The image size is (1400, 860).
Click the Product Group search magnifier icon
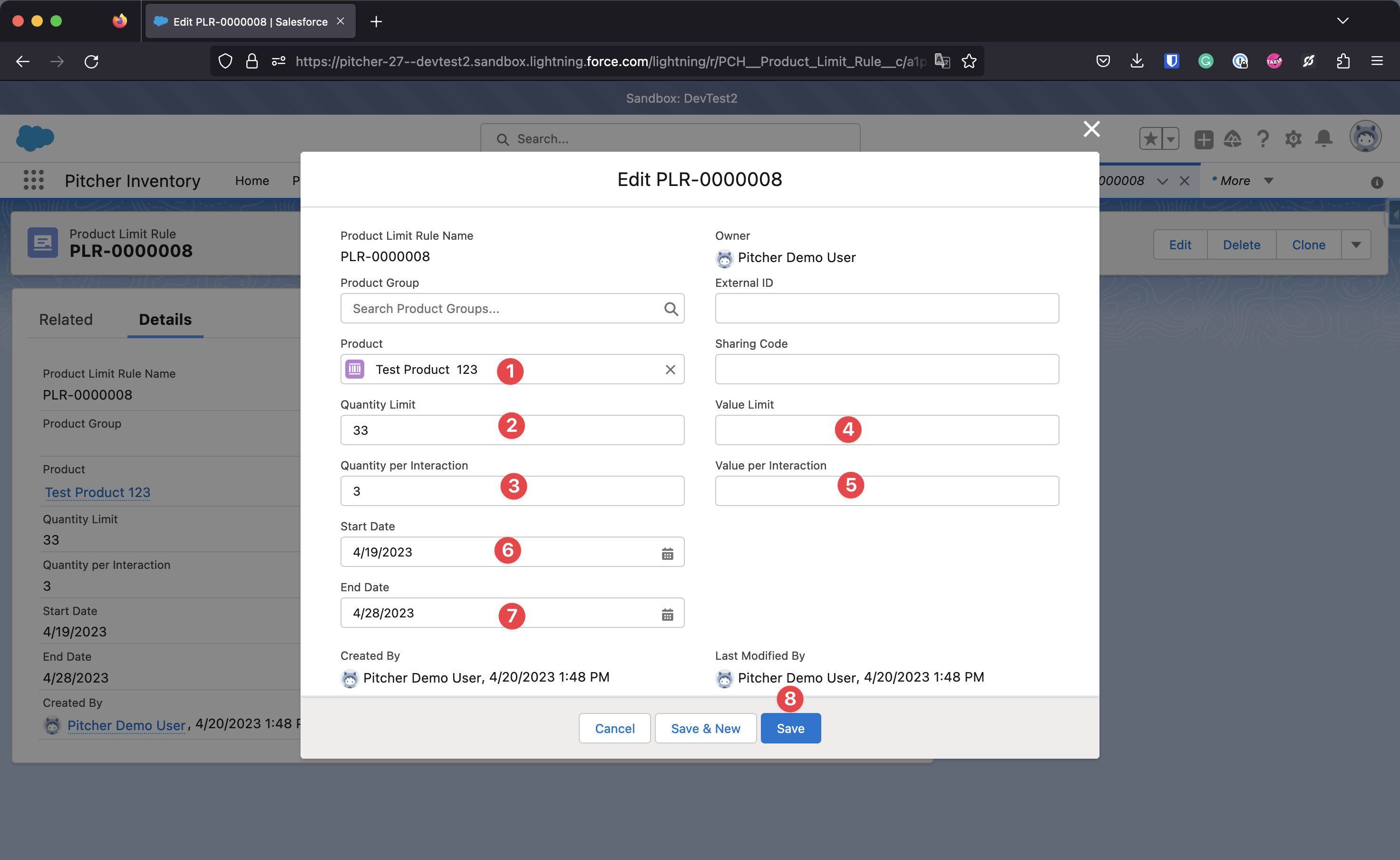point(671,308)
